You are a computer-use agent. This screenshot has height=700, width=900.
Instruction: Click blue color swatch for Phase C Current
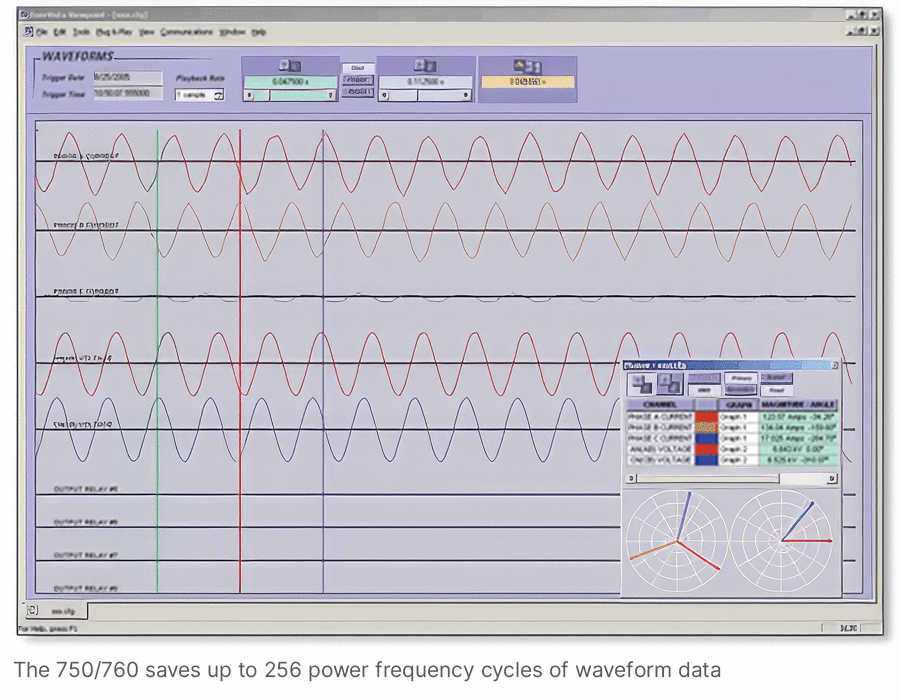click(706, 438)
